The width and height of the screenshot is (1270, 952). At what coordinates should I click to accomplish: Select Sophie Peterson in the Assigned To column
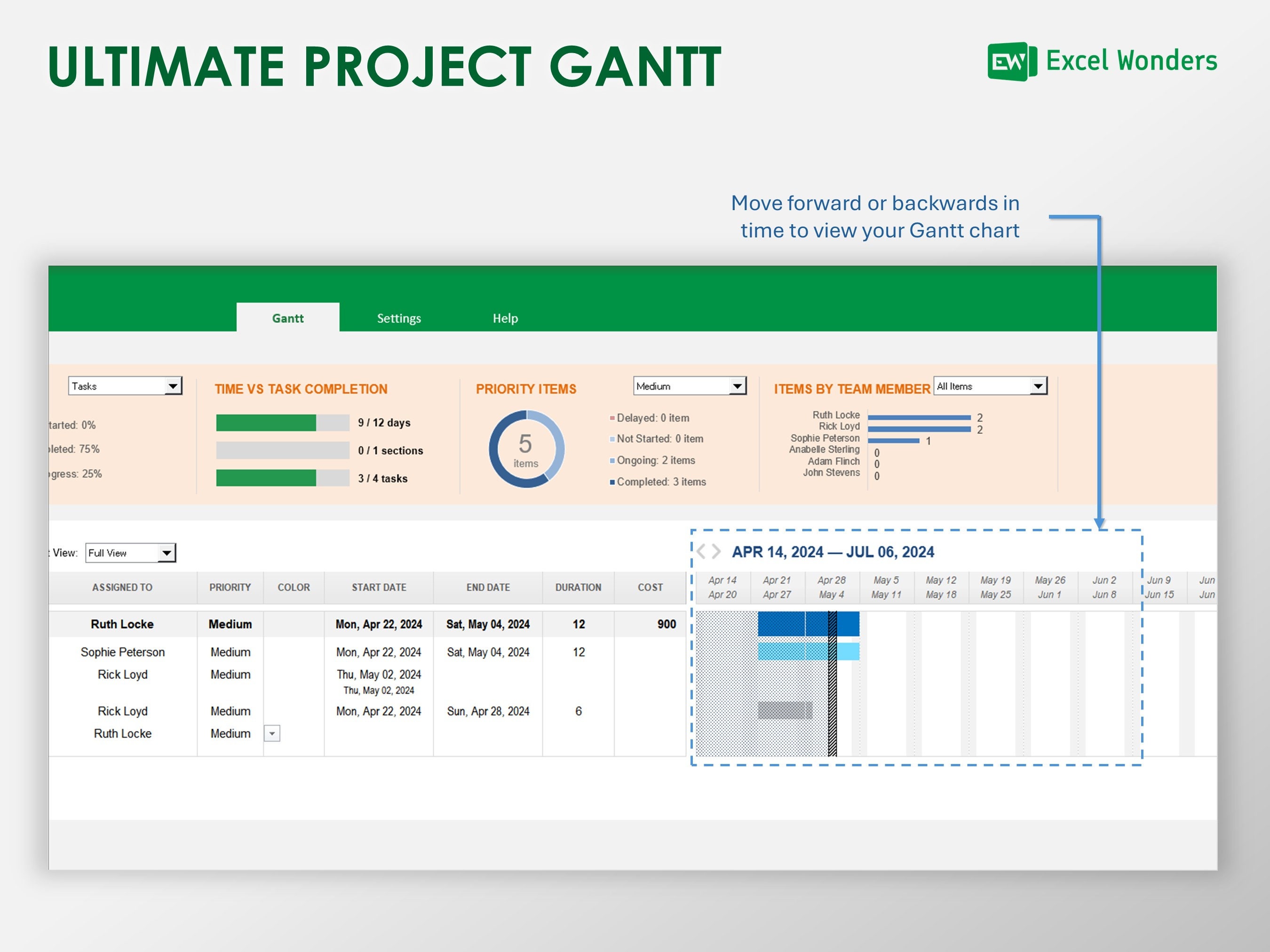(x=122, y=652)
